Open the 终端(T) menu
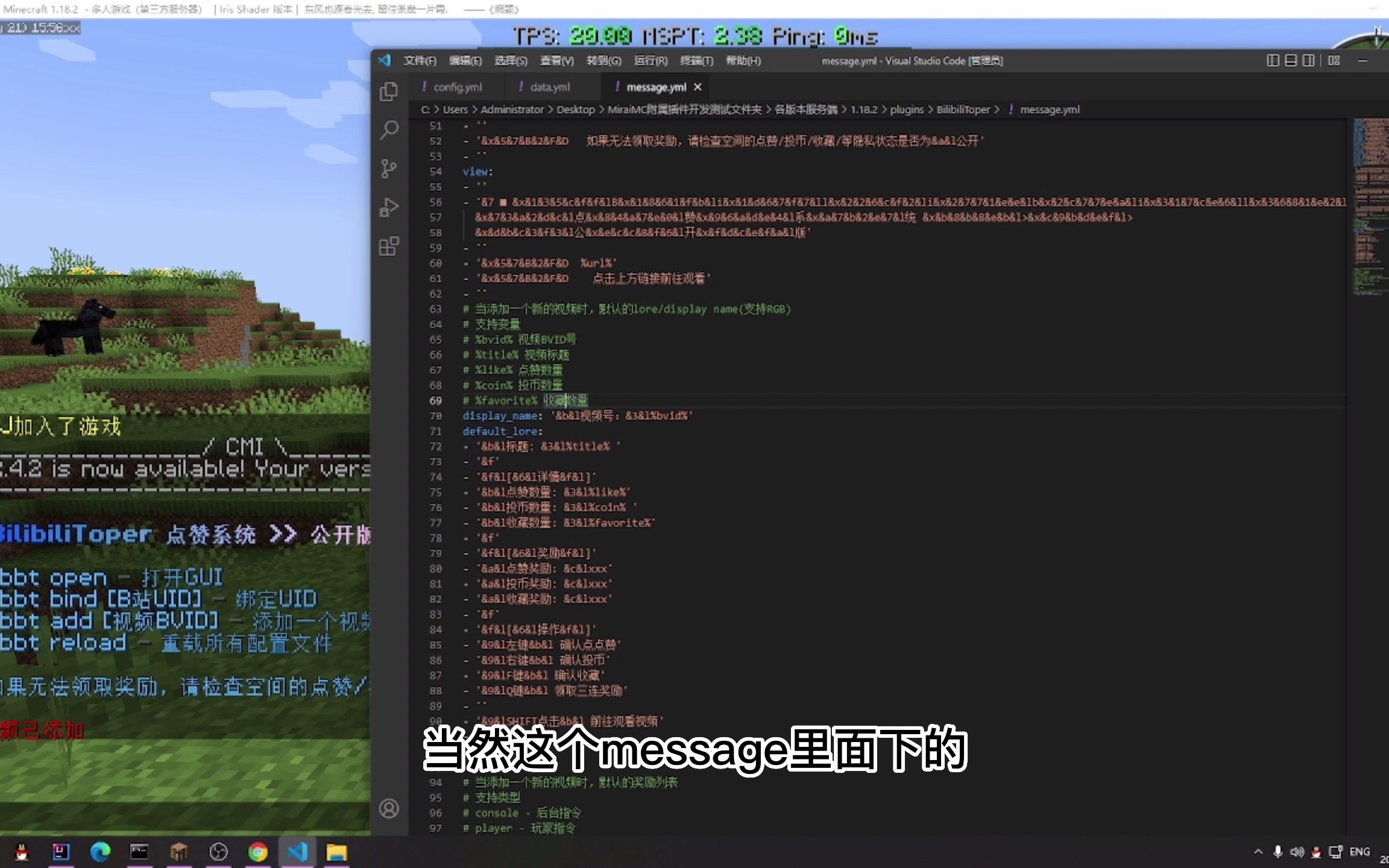 coord(696,61)
